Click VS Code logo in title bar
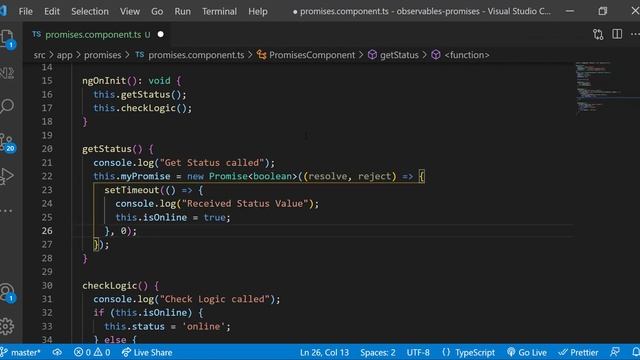640x360 pixels. pyautogui.click(x=3, y=11)
